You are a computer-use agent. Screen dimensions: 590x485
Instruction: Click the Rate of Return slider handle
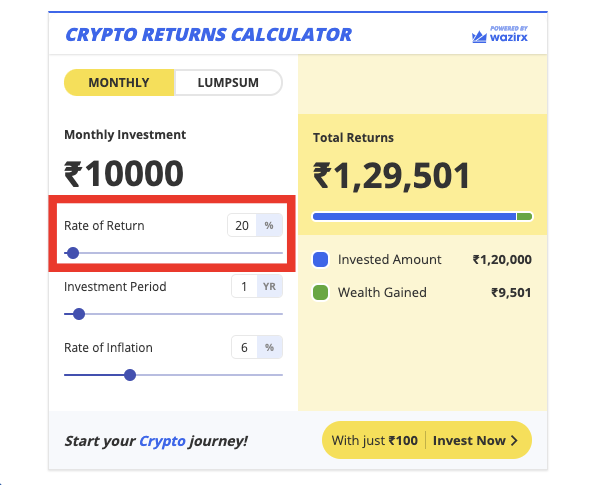tap(73, 253)
